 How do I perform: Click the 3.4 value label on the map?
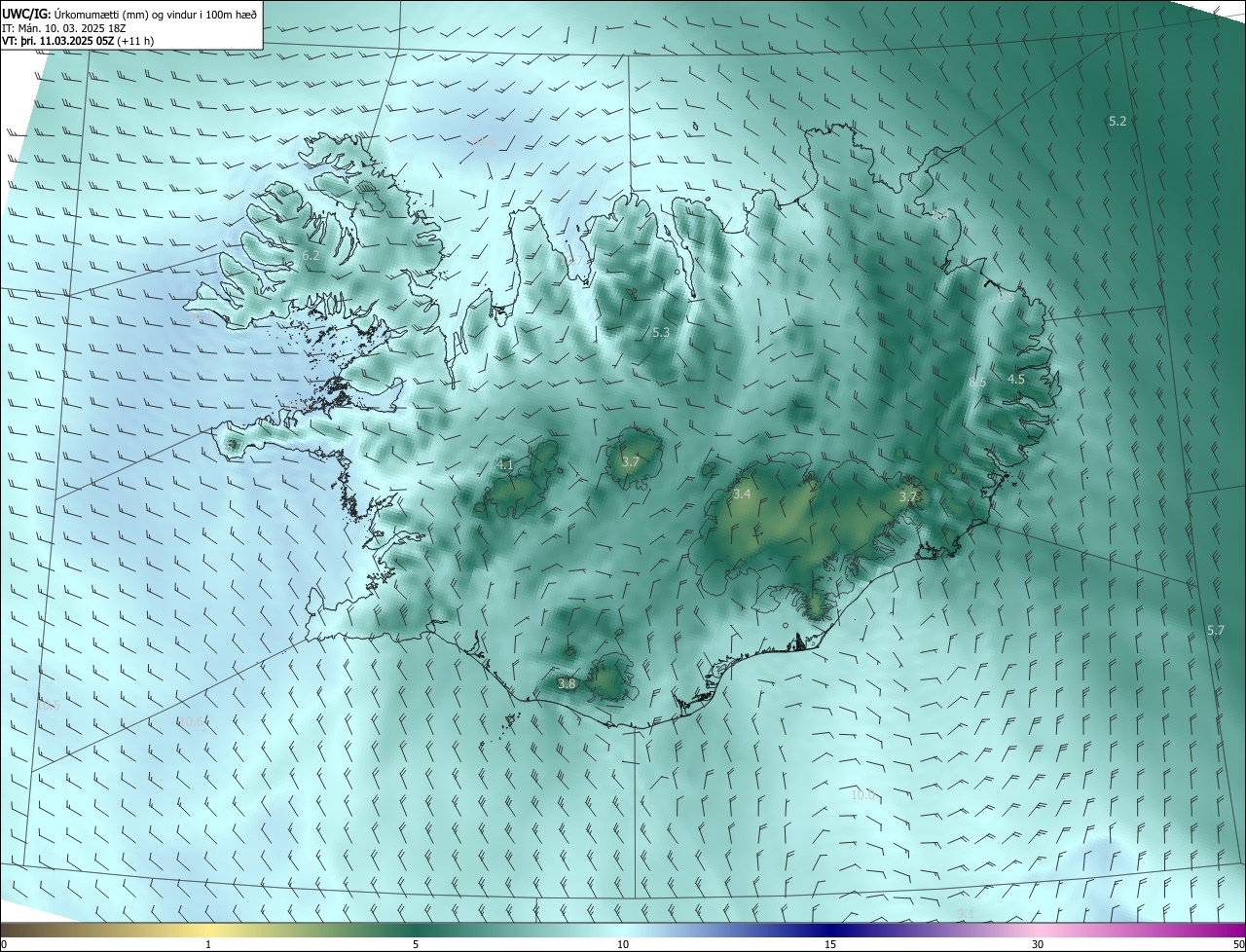[742, 494]
